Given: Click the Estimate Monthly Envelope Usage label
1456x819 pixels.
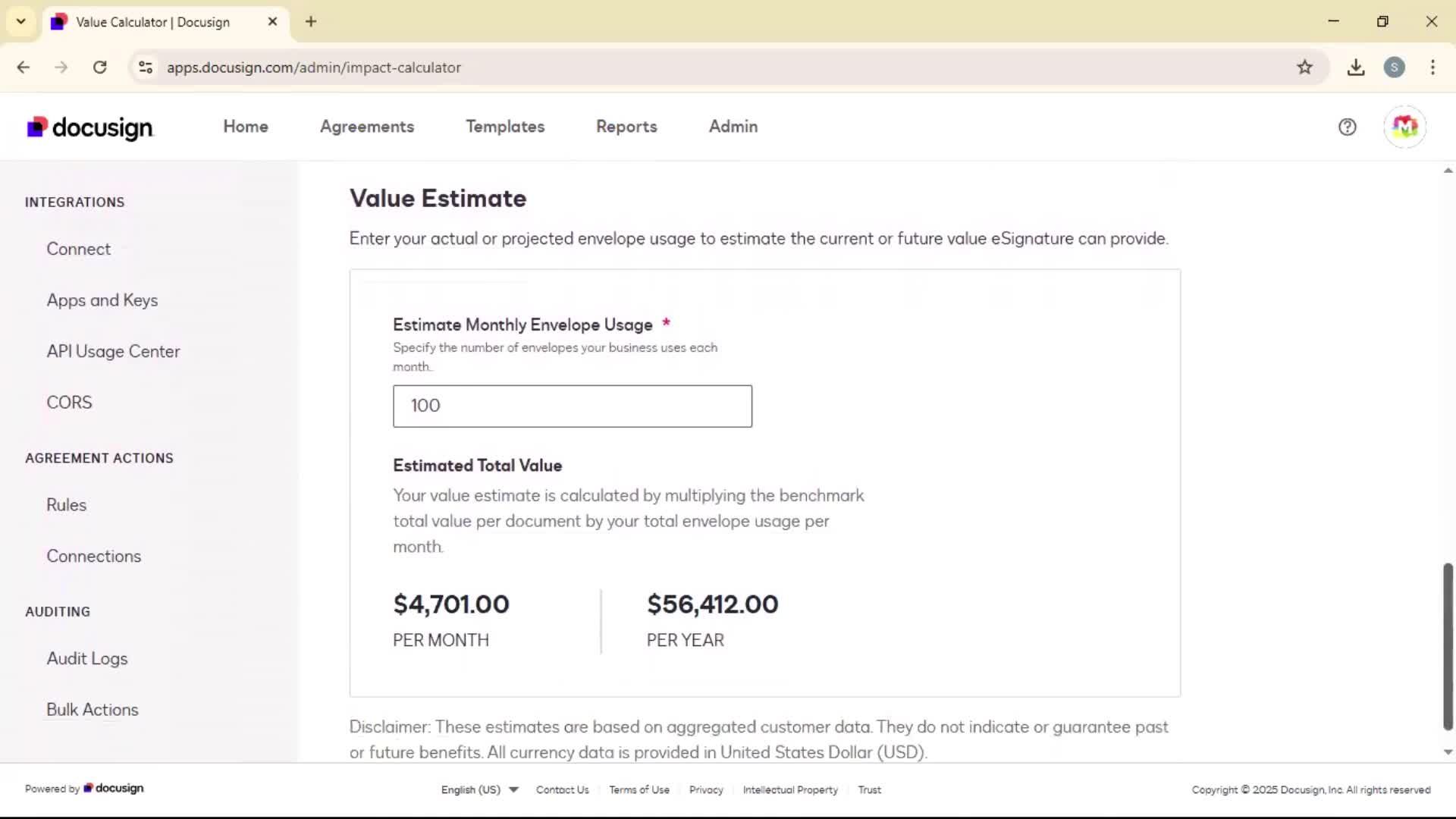Looking at the screenshot, I should [522, 325].
